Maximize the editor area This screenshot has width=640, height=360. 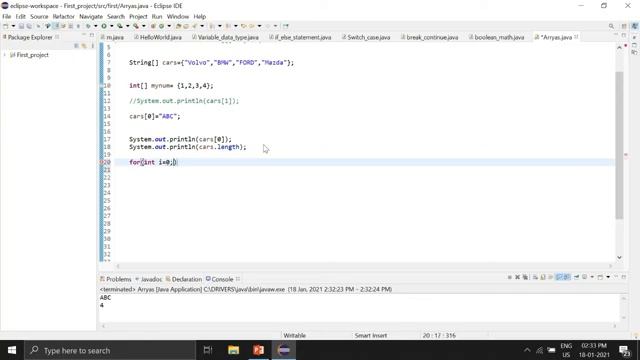coord(624,36)
